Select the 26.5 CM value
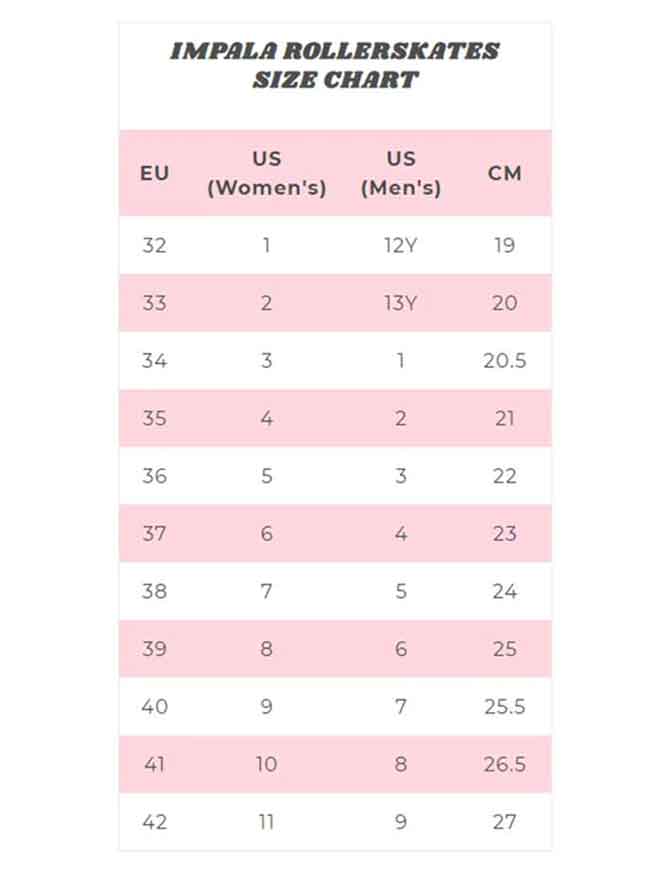The height and width of the screenshot is (870, 670). (x=505, y=765)
